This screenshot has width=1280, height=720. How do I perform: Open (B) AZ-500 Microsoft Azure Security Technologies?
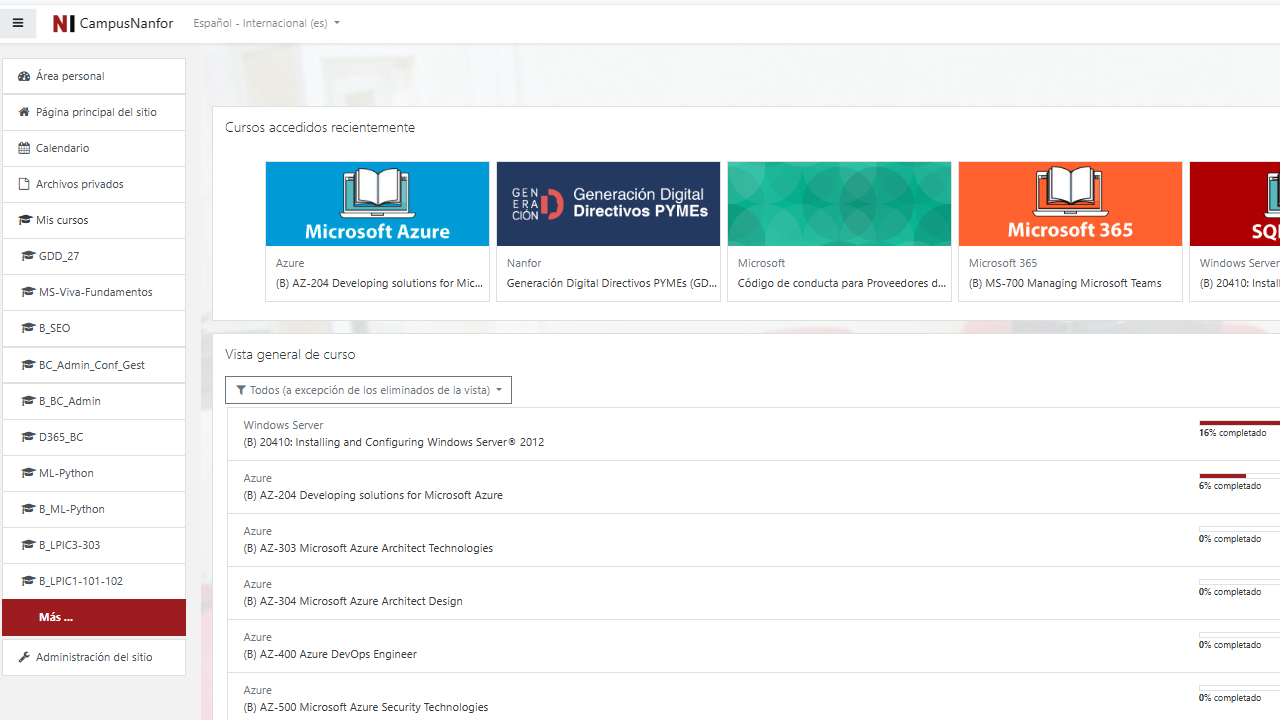pyautogui.click(x=366, y=707)
